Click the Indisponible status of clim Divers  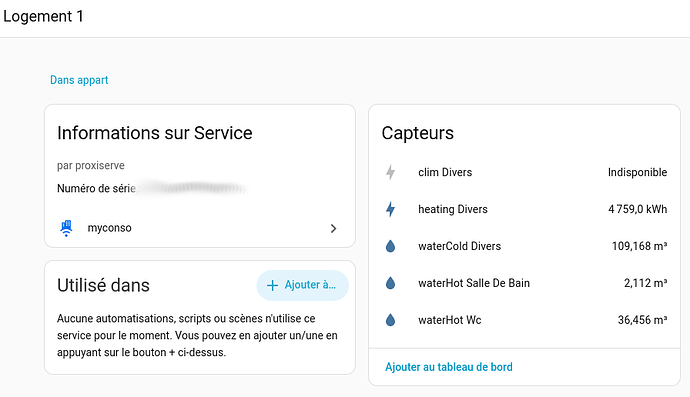pos(638,172)
